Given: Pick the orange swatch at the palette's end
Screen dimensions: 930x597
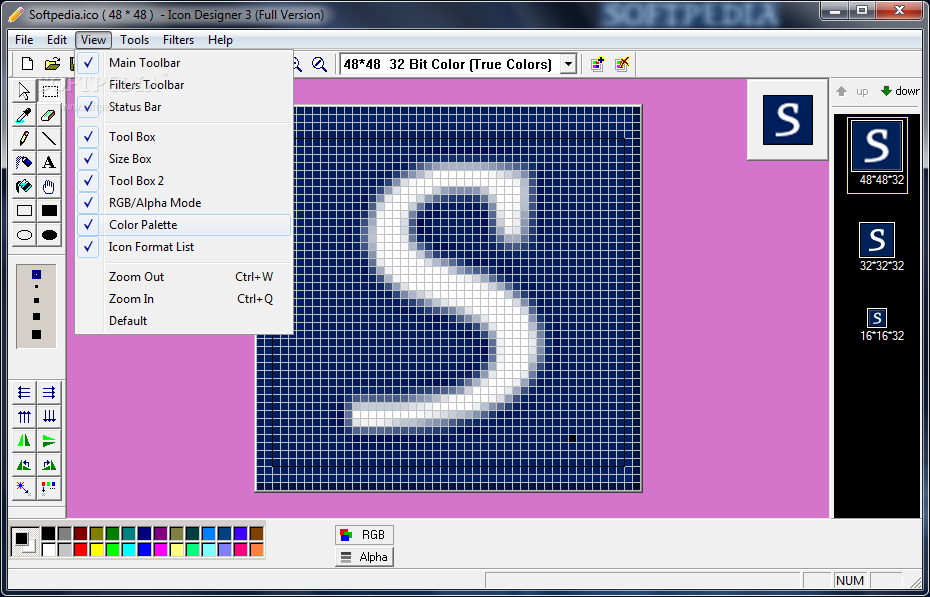Looking at the screenshot, I should click(257, 550).
